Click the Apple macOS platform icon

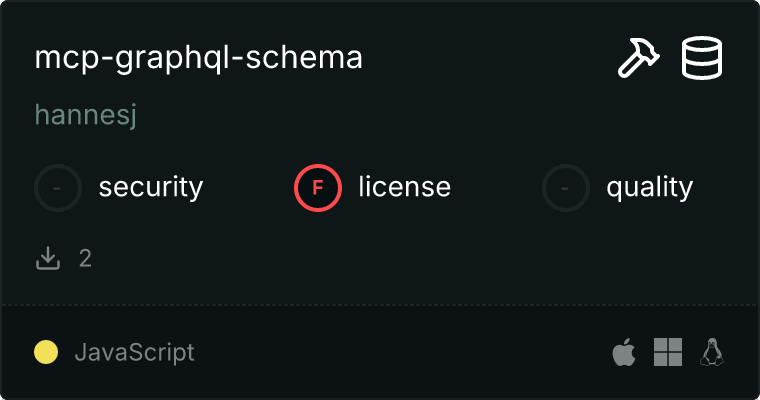[623, 352]
